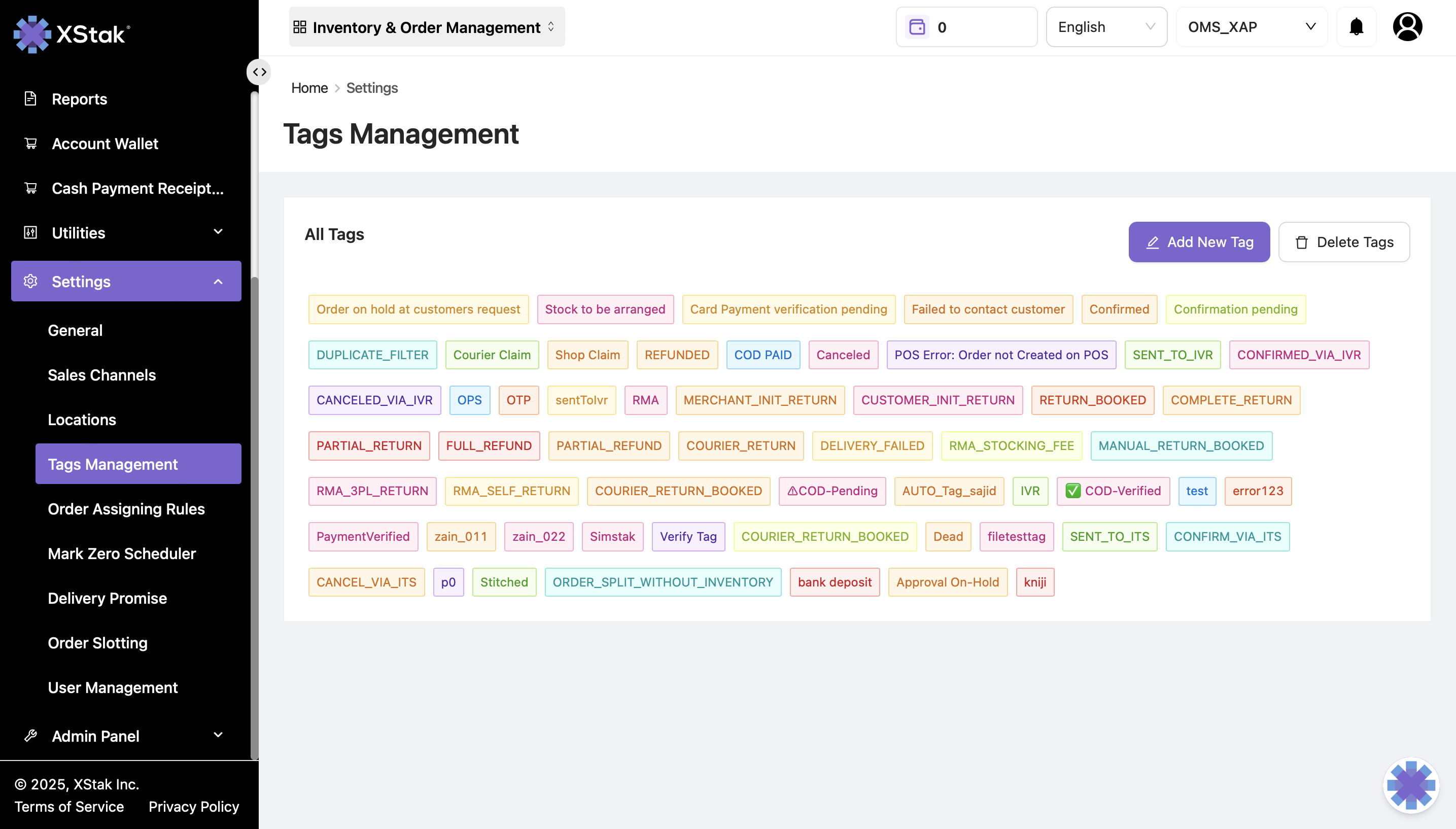Open Inventory & Order Management switcher
This screenshot has height=829, width=1456.
pos(426,27)
